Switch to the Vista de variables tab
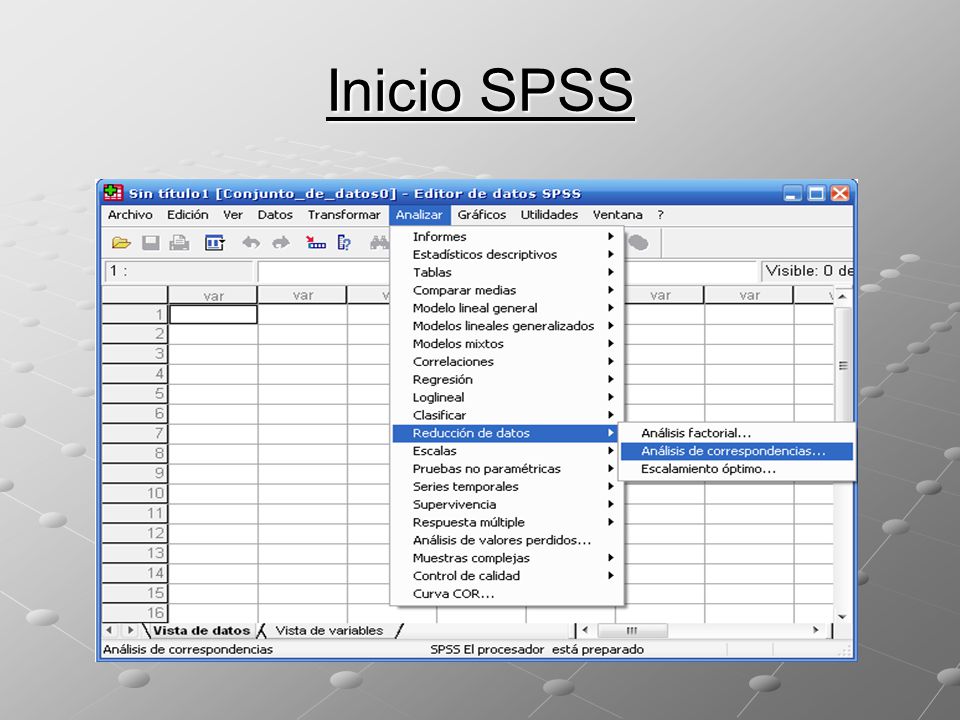Screen dimensions: 960x720 tap(329, 631)
